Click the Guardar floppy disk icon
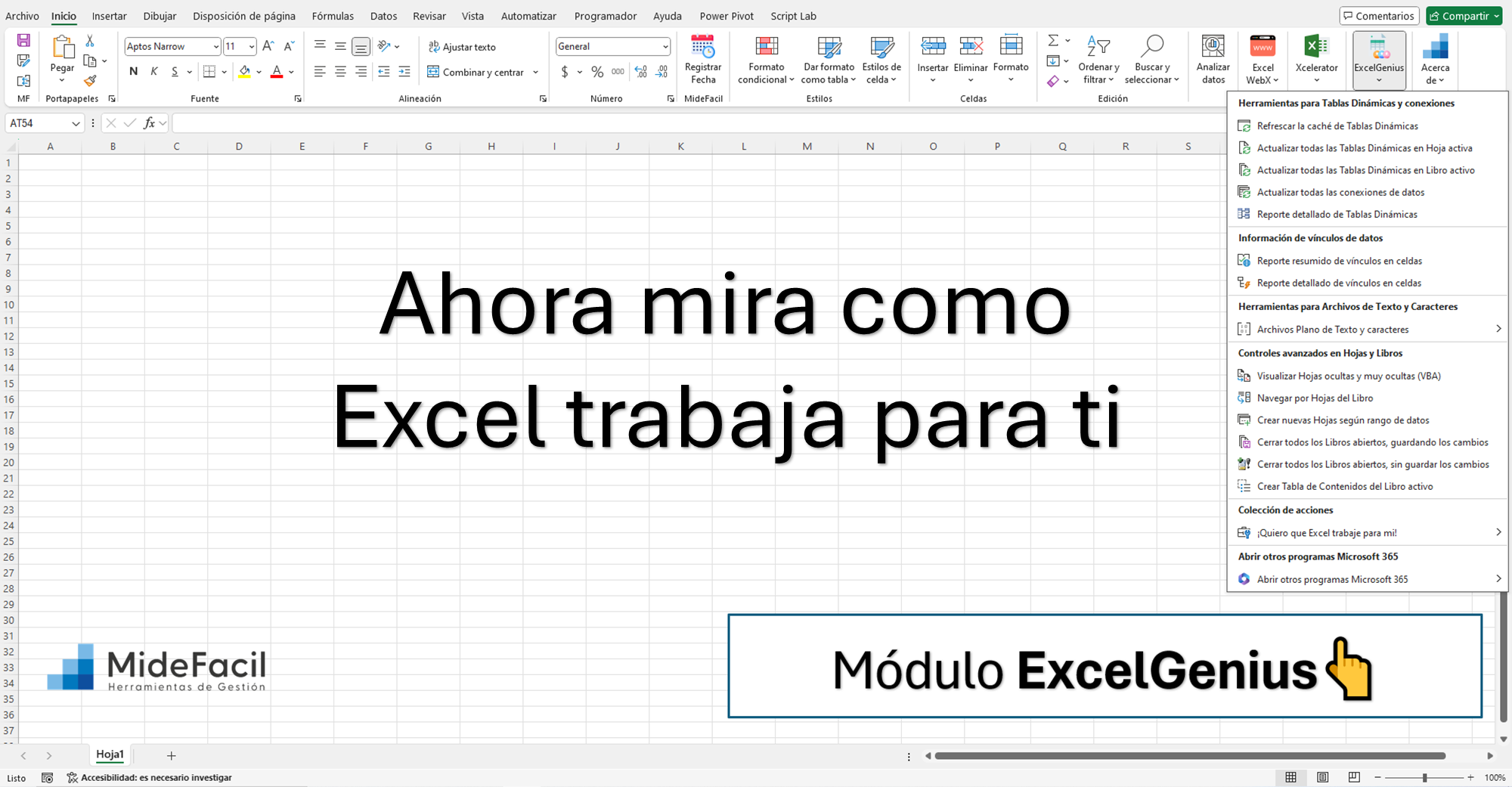This screenshot has height=787, width=1512. (x=23, y=41)
